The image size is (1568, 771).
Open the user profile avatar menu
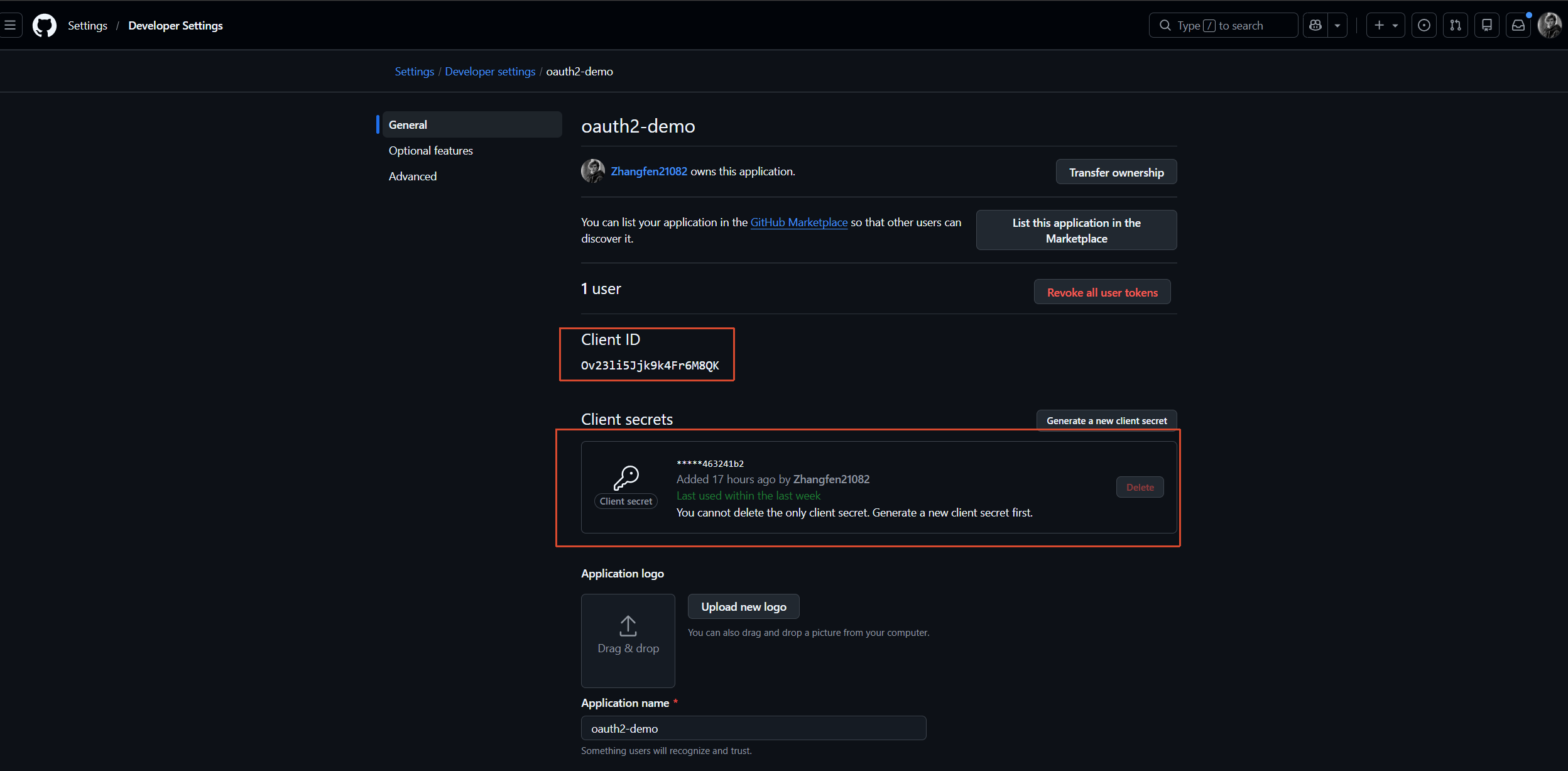(1550, 25)
